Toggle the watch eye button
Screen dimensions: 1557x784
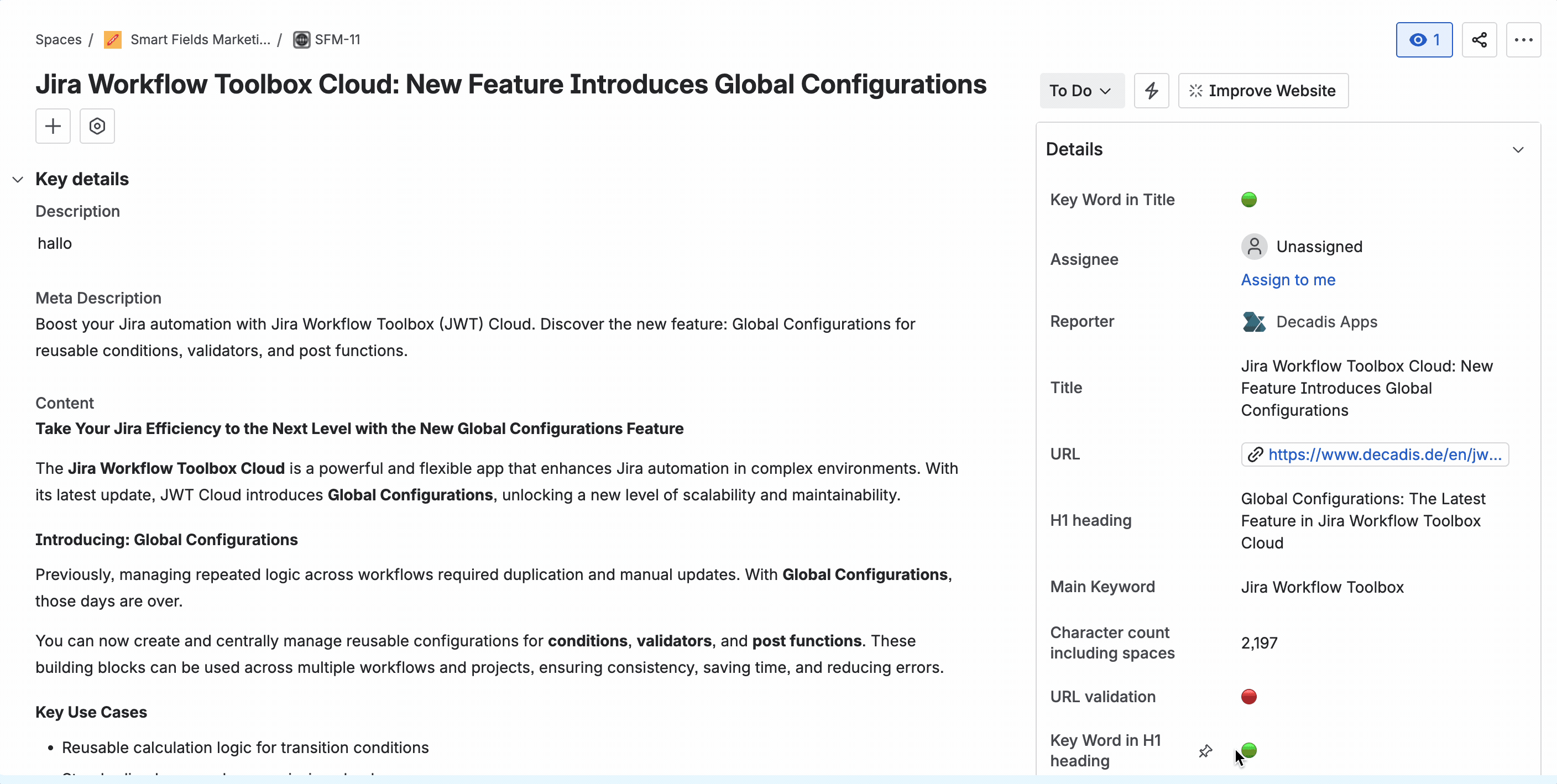click(x=1423, y=40)
